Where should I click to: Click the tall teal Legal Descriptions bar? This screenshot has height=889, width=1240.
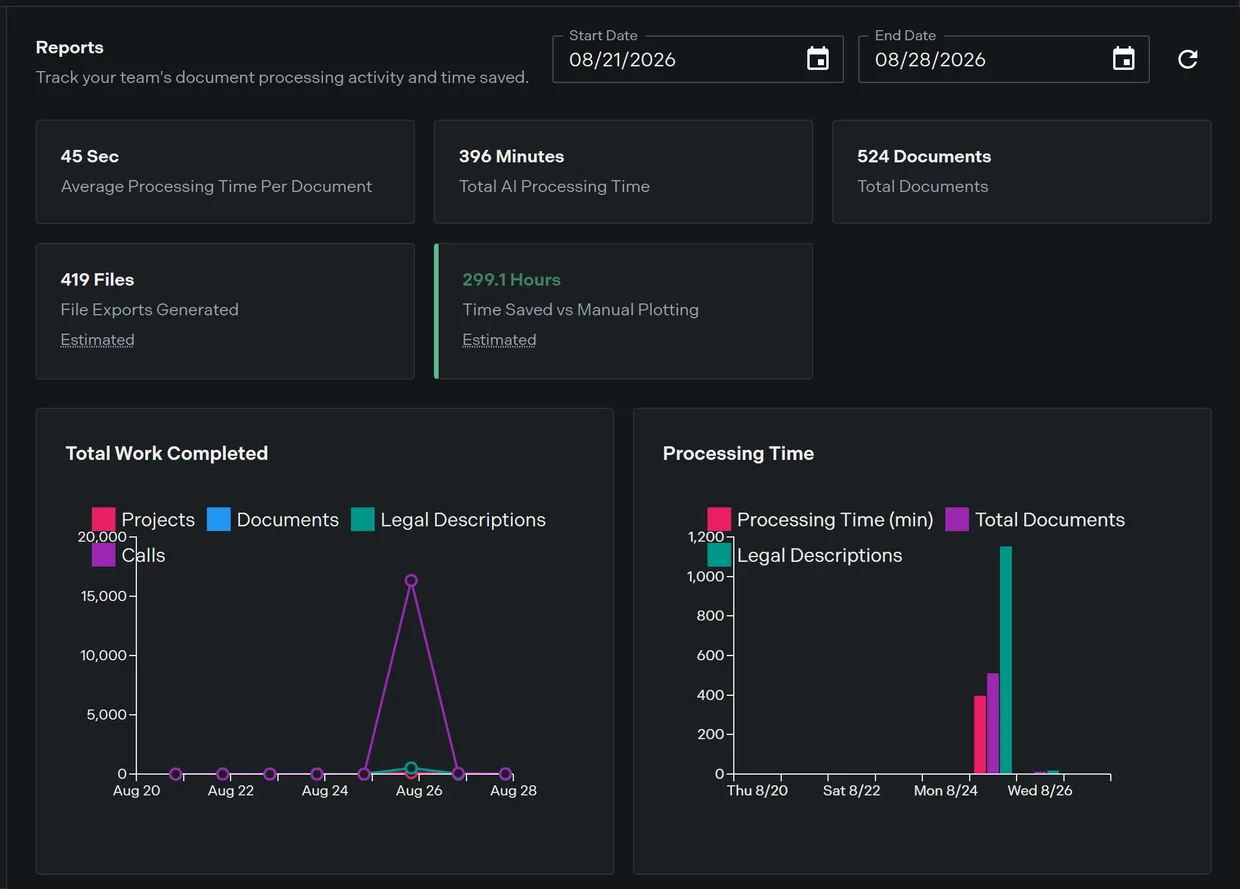[1006, 660]
